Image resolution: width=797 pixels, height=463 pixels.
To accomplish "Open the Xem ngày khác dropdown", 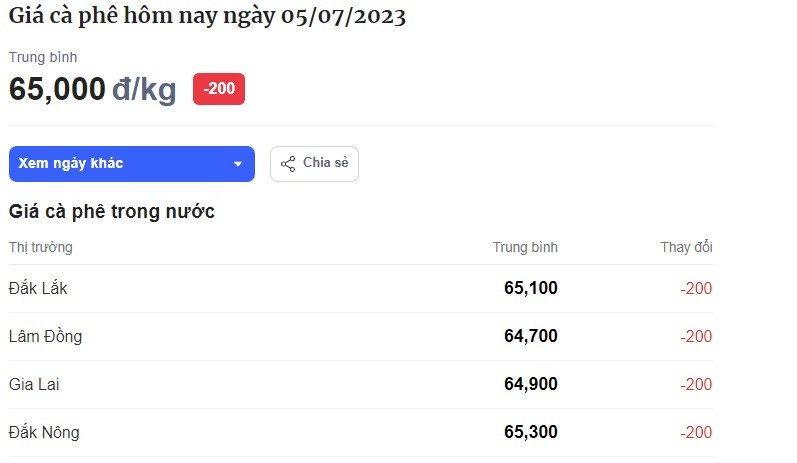I will point(132,164).
